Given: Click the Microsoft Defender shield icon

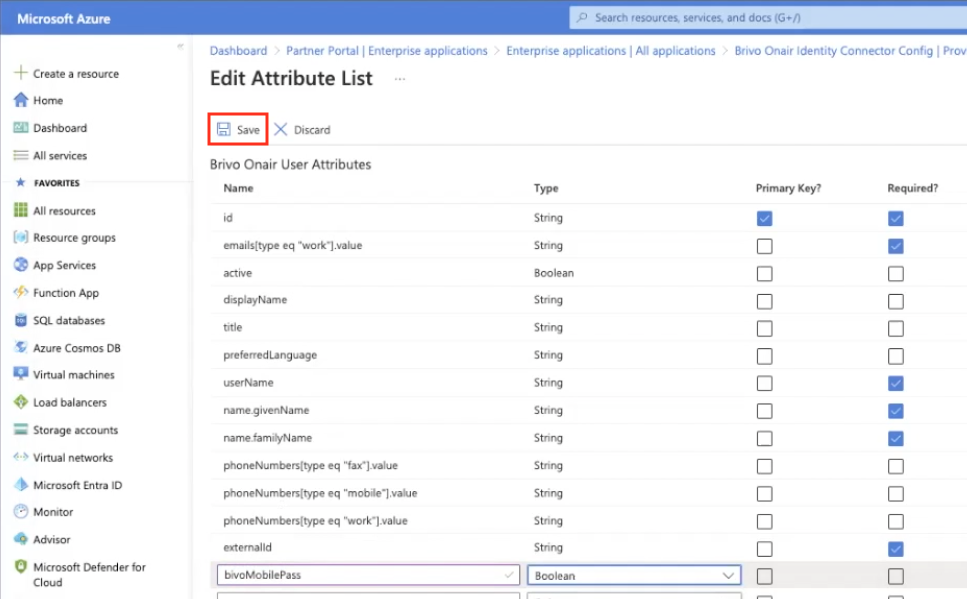Looking at the screenshot, I should point(21,566).
